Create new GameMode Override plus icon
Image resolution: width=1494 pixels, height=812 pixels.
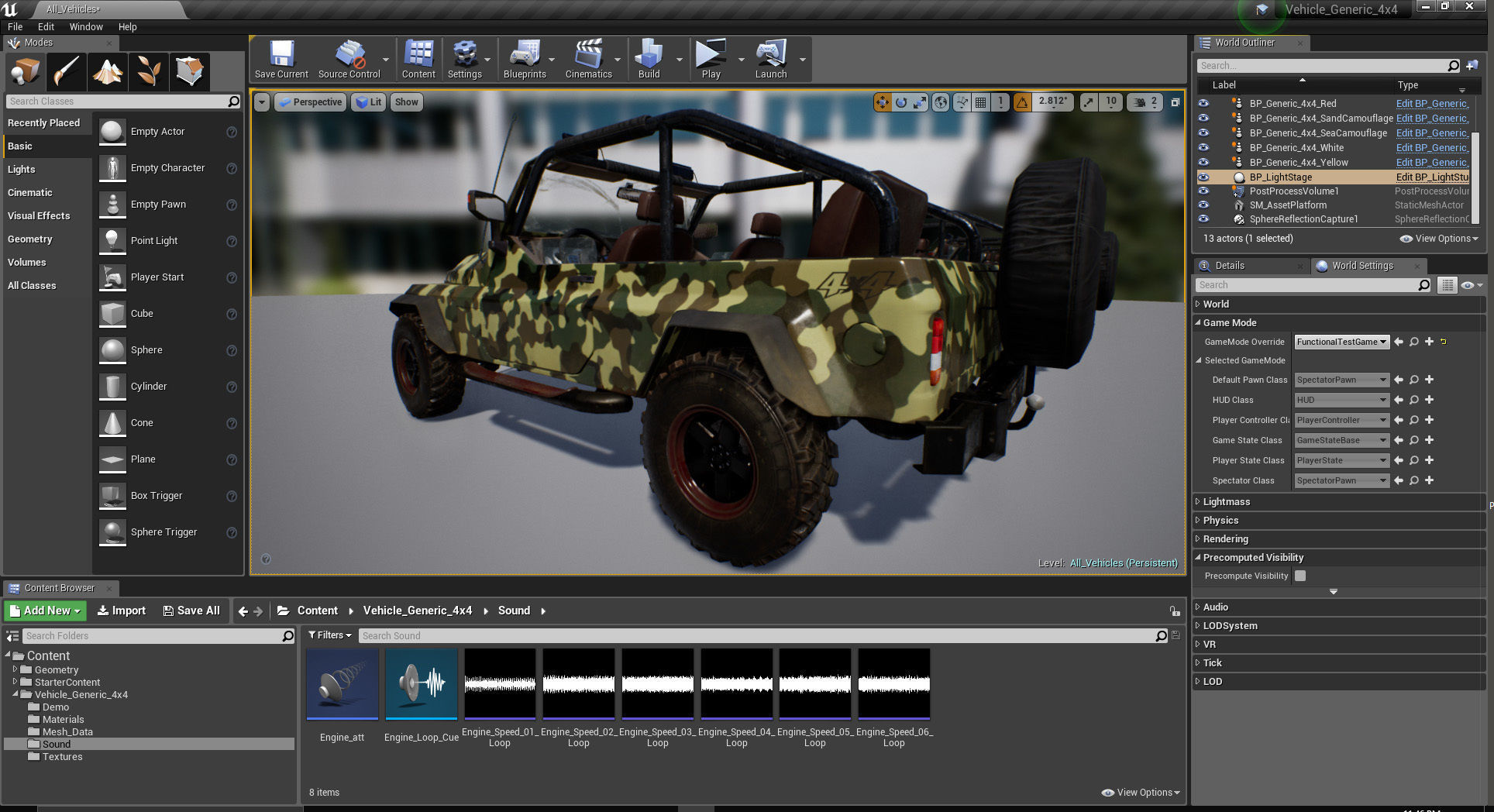1429,342
